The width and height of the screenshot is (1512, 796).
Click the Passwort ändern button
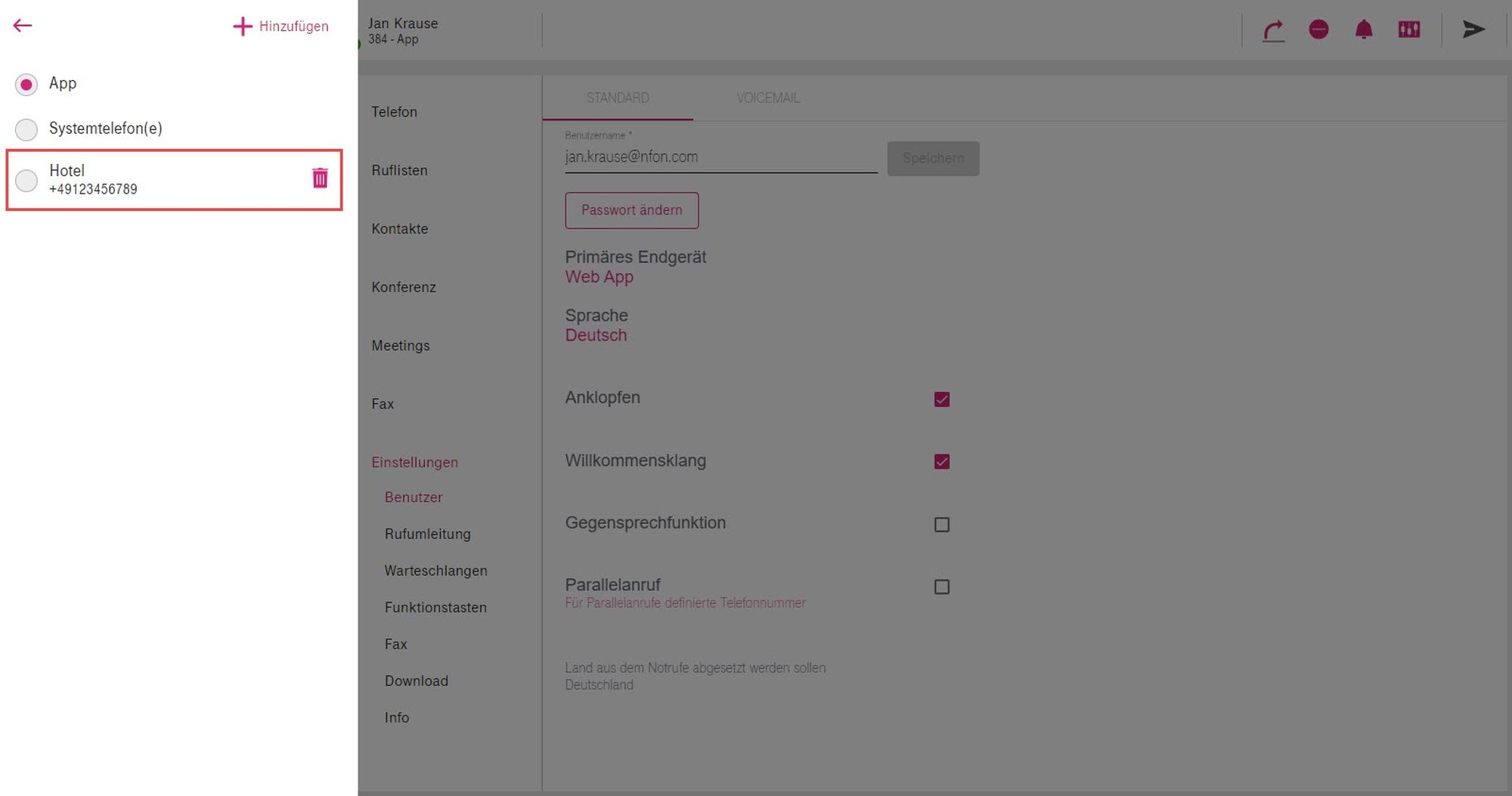631,210
